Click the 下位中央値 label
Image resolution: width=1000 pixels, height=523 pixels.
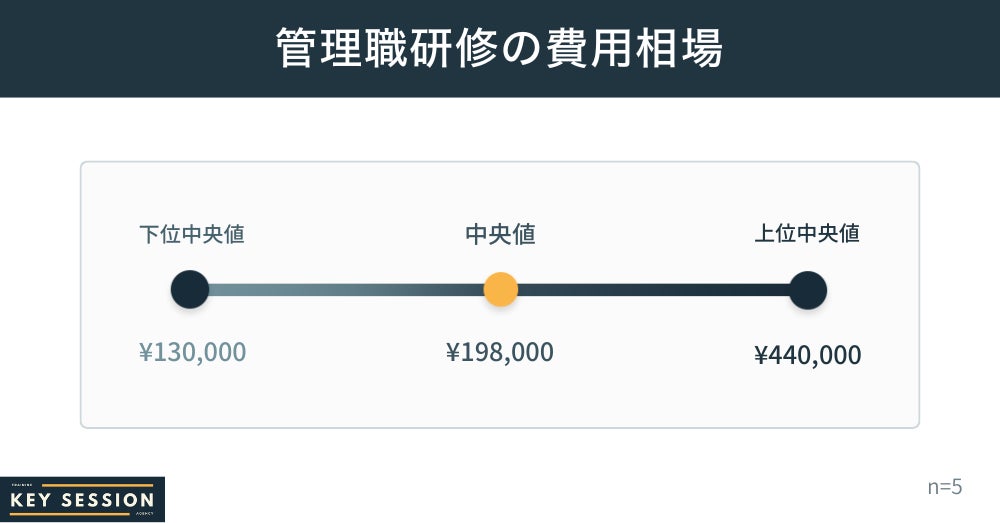(x=192, y=235)
